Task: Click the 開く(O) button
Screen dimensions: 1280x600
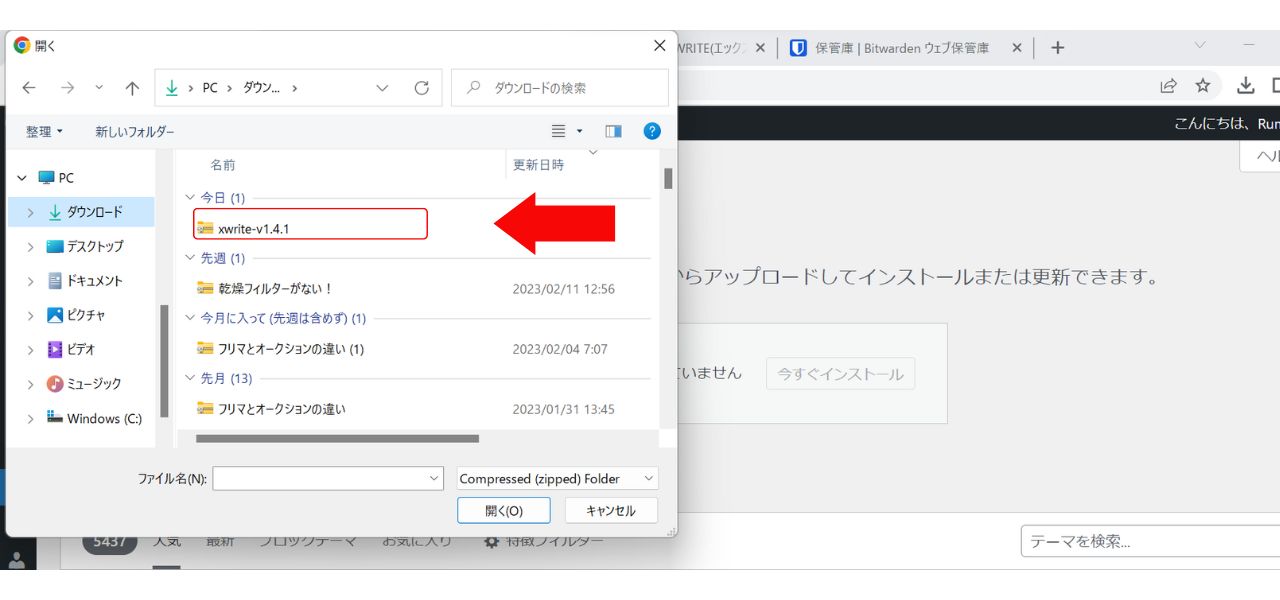Action: pos(504,510)
